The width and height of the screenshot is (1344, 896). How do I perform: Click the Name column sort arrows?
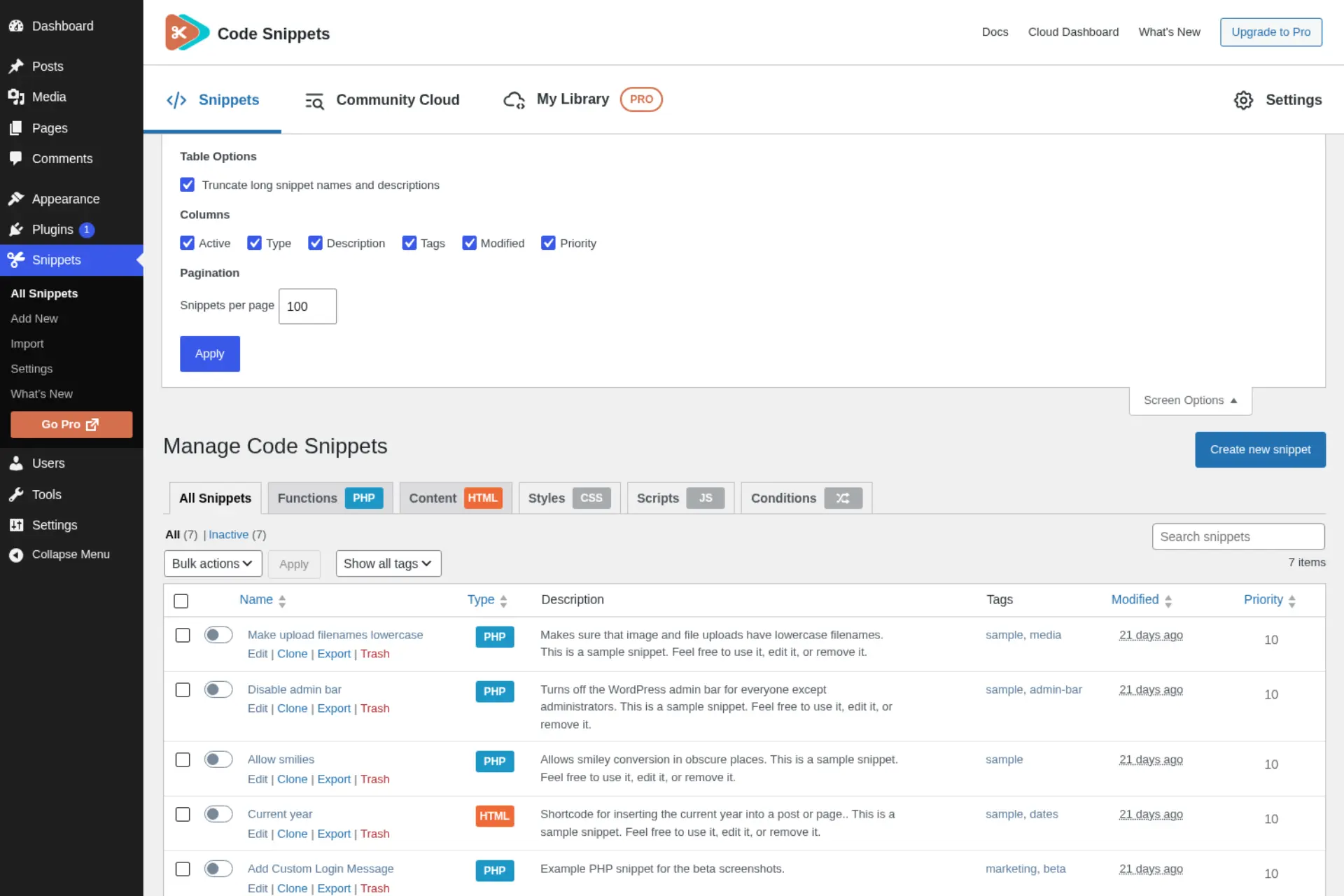[x=282, y=601]
